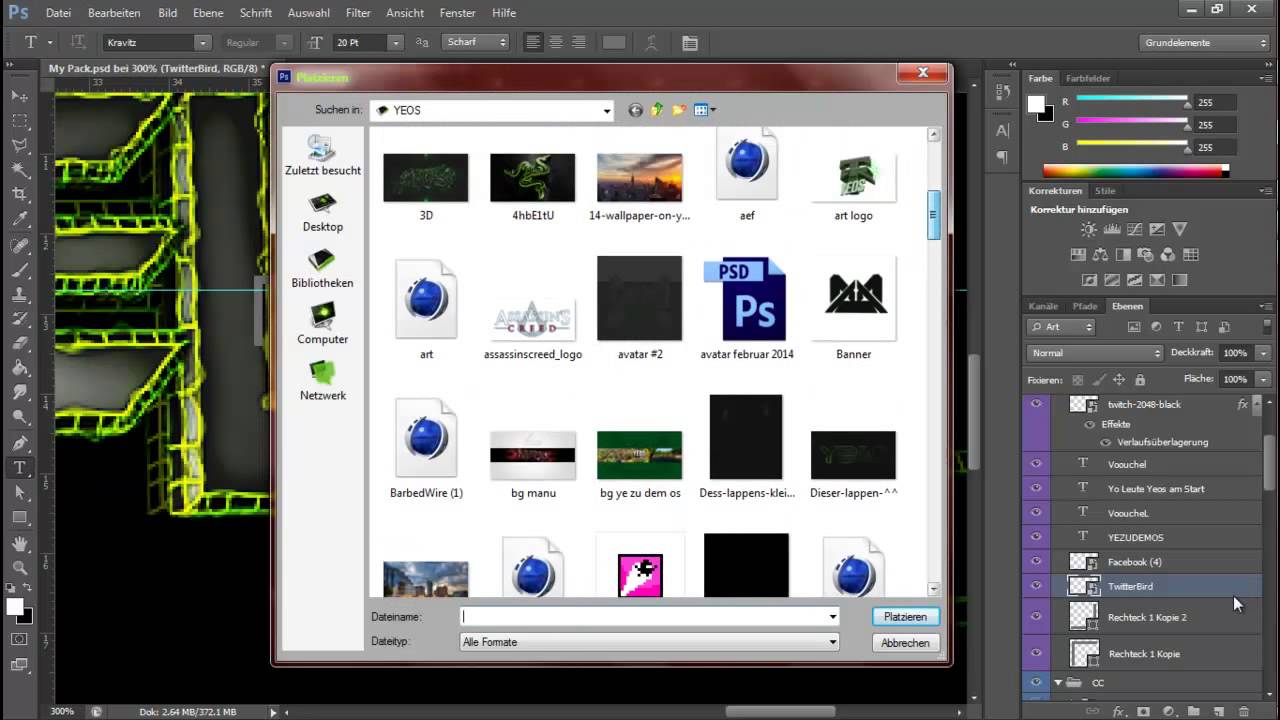Toggle Quick Mask mode
The height and width of the screenshot is (720, 1280).
click(x=19, y=639)
